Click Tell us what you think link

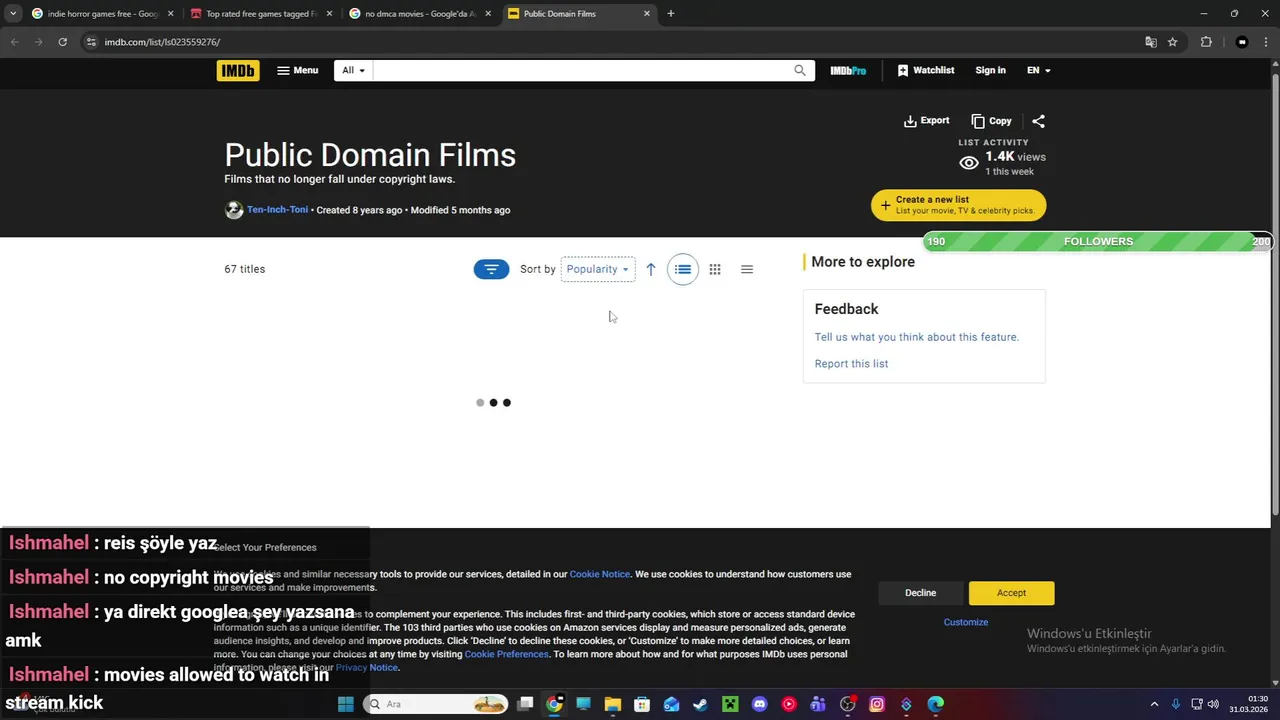(917, 337)
